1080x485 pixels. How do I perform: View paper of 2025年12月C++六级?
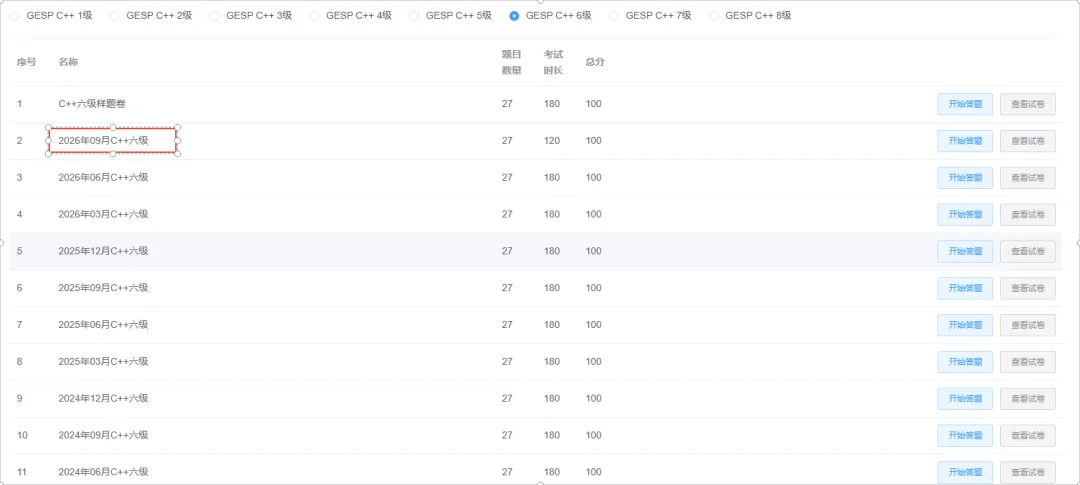pos(1028,251)
